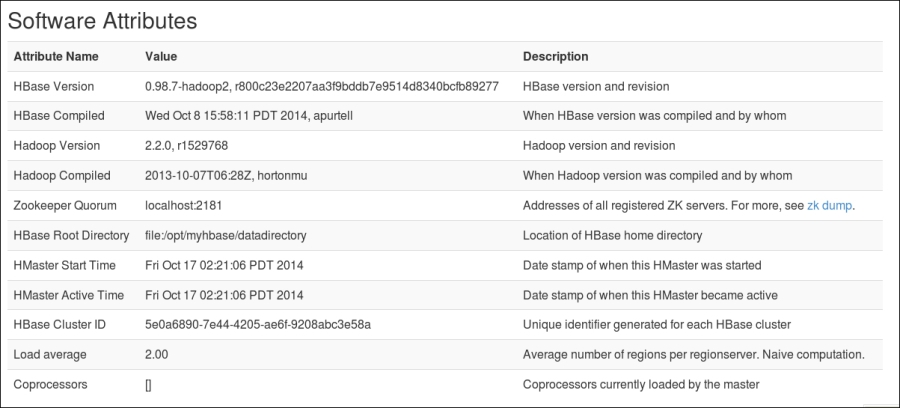The width and height of the screenshot is (900, 408).
Task: Select the Attribute Name column header
Action: pos(56,56)
